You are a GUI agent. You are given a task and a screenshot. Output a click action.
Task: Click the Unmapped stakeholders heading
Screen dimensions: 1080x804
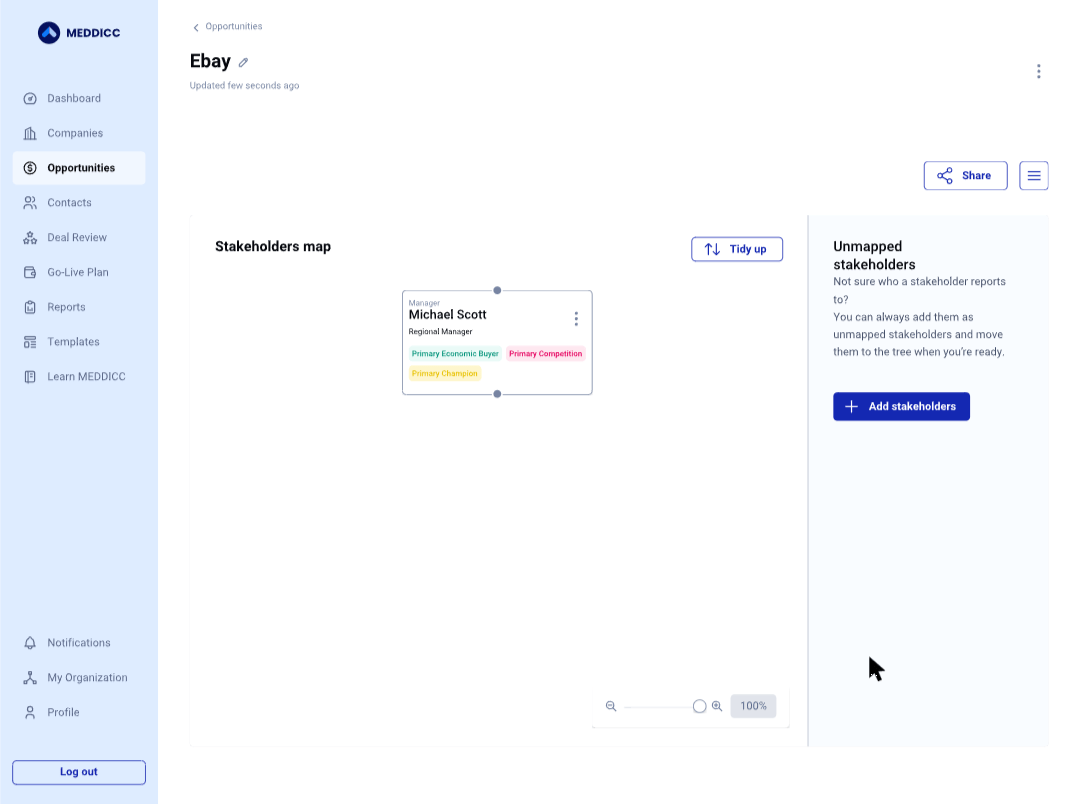(x=874, y=256)
